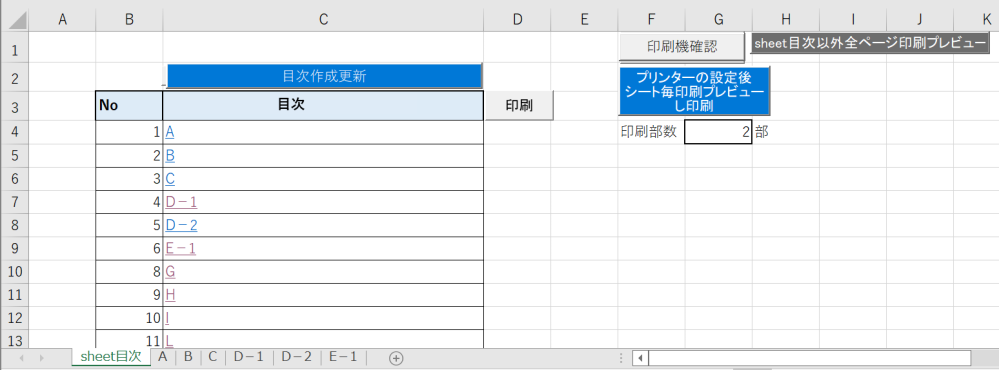Click the previous sheet navigation arrow
The width and height of the screenshot is (999, 370).
(21, 358)
